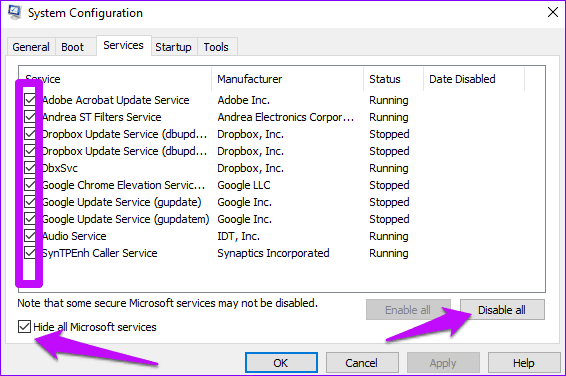
Task: Click the Synaptics Incorporated manufacturer cell
Action: tap(273, 253)
